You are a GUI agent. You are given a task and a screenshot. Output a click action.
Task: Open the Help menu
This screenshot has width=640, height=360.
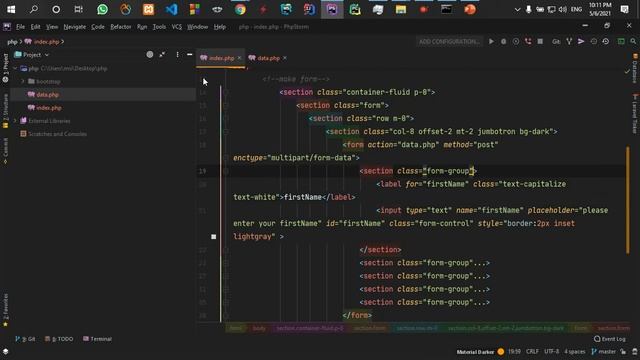[220, 27]
